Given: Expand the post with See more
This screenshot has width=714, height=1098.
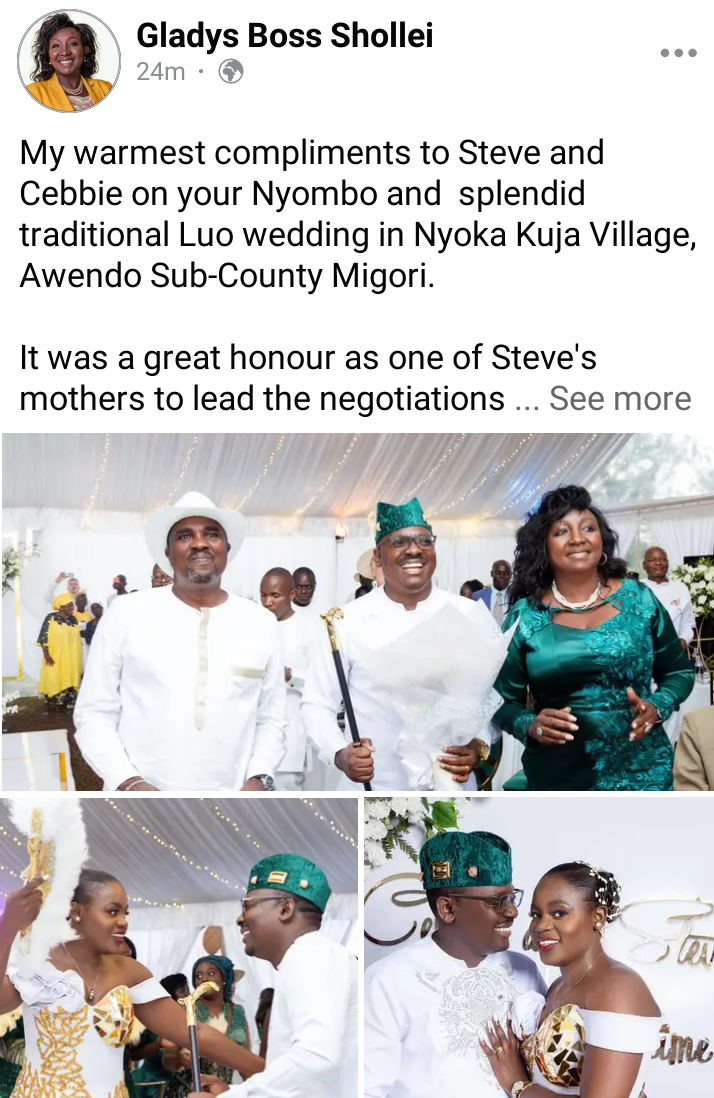Looking at the screenshot, I should pos(620,398).
